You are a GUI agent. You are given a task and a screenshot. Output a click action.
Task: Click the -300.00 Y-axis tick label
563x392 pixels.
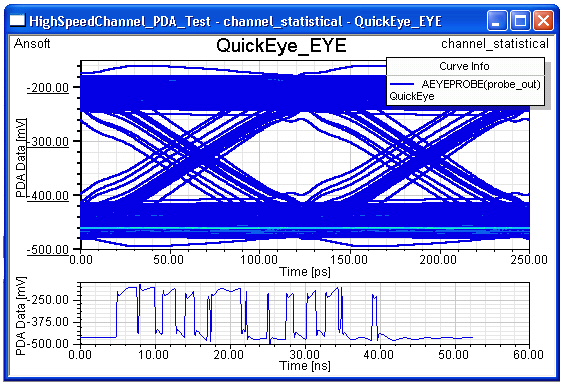pyautogui.click(x=47, y=142)
